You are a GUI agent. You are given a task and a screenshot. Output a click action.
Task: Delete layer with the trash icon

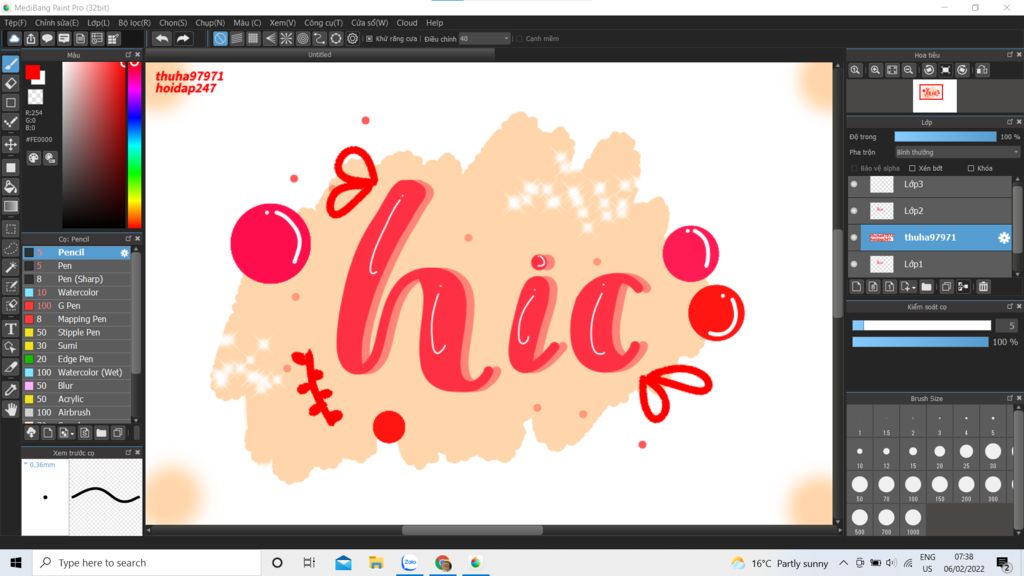point(984,287)
